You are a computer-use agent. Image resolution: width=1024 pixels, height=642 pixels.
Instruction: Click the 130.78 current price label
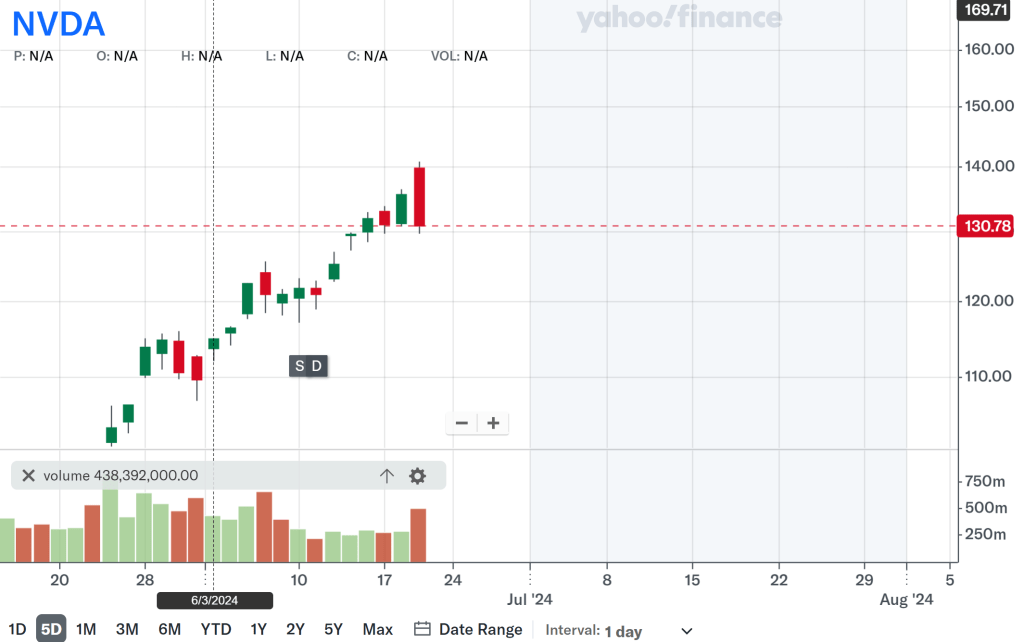pyautogui.click(x=985, y=227)
